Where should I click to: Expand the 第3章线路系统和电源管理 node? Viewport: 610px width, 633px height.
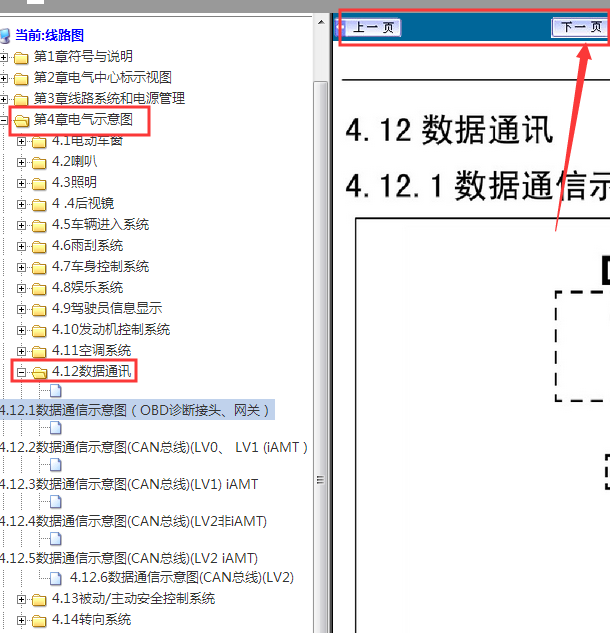tap(3, 99)
